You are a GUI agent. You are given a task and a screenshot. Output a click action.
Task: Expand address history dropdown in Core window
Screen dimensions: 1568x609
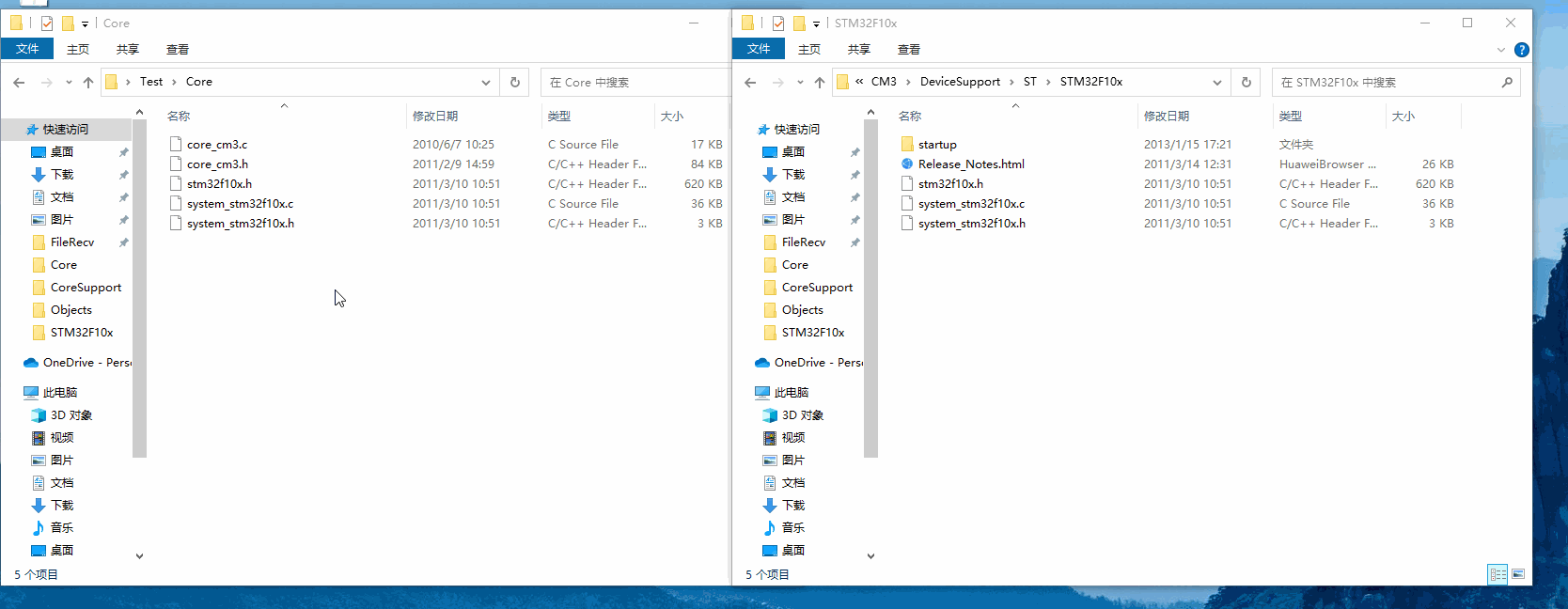tap(486, 83)
